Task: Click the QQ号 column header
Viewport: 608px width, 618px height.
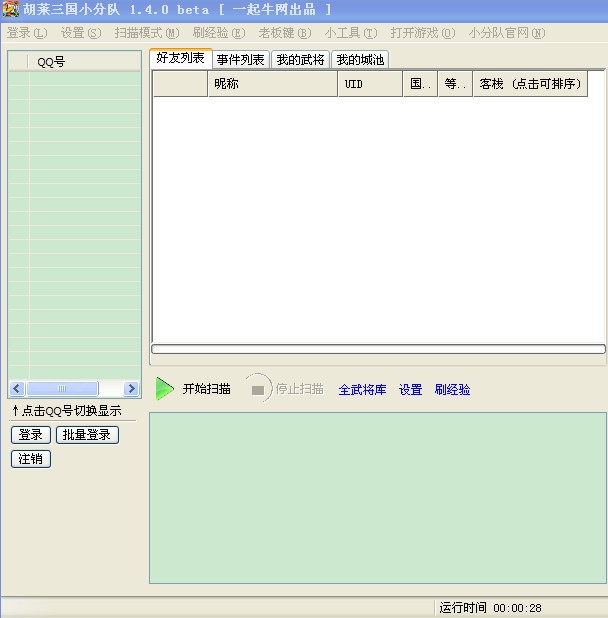Action: [84, 61]
